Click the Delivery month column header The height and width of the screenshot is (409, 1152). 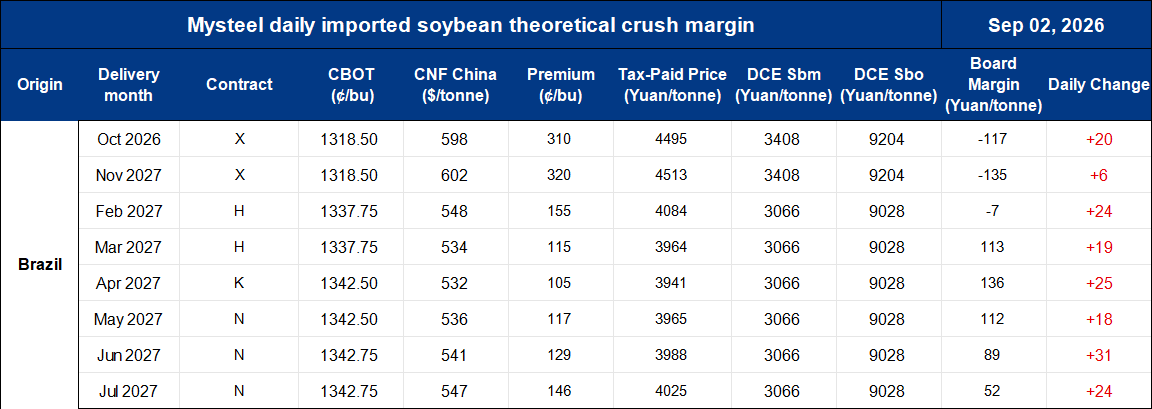point(129,84)
